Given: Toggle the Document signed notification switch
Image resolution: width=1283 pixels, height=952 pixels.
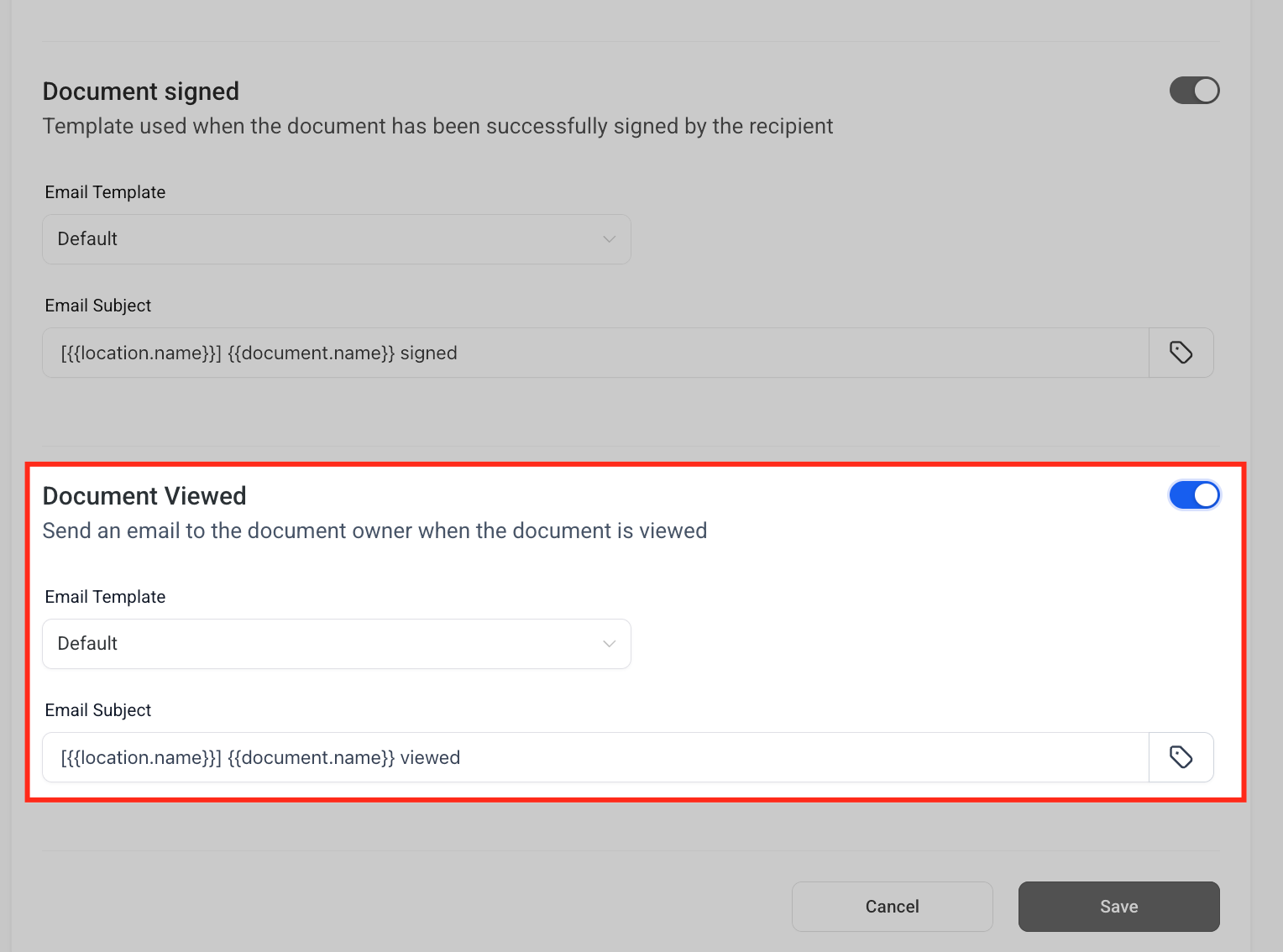Looking at the screenshot, I should coord(1194,91).
